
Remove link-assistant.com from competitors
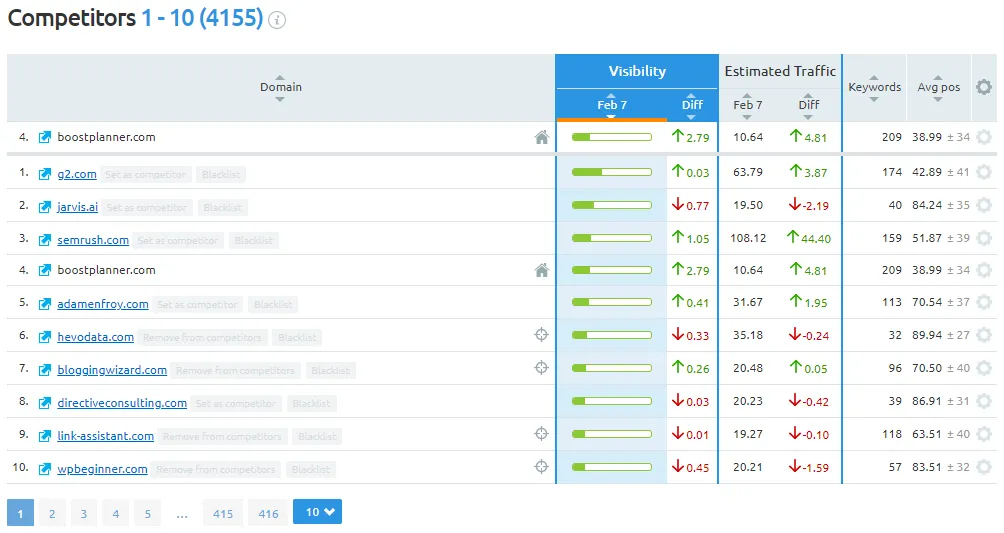222,437
